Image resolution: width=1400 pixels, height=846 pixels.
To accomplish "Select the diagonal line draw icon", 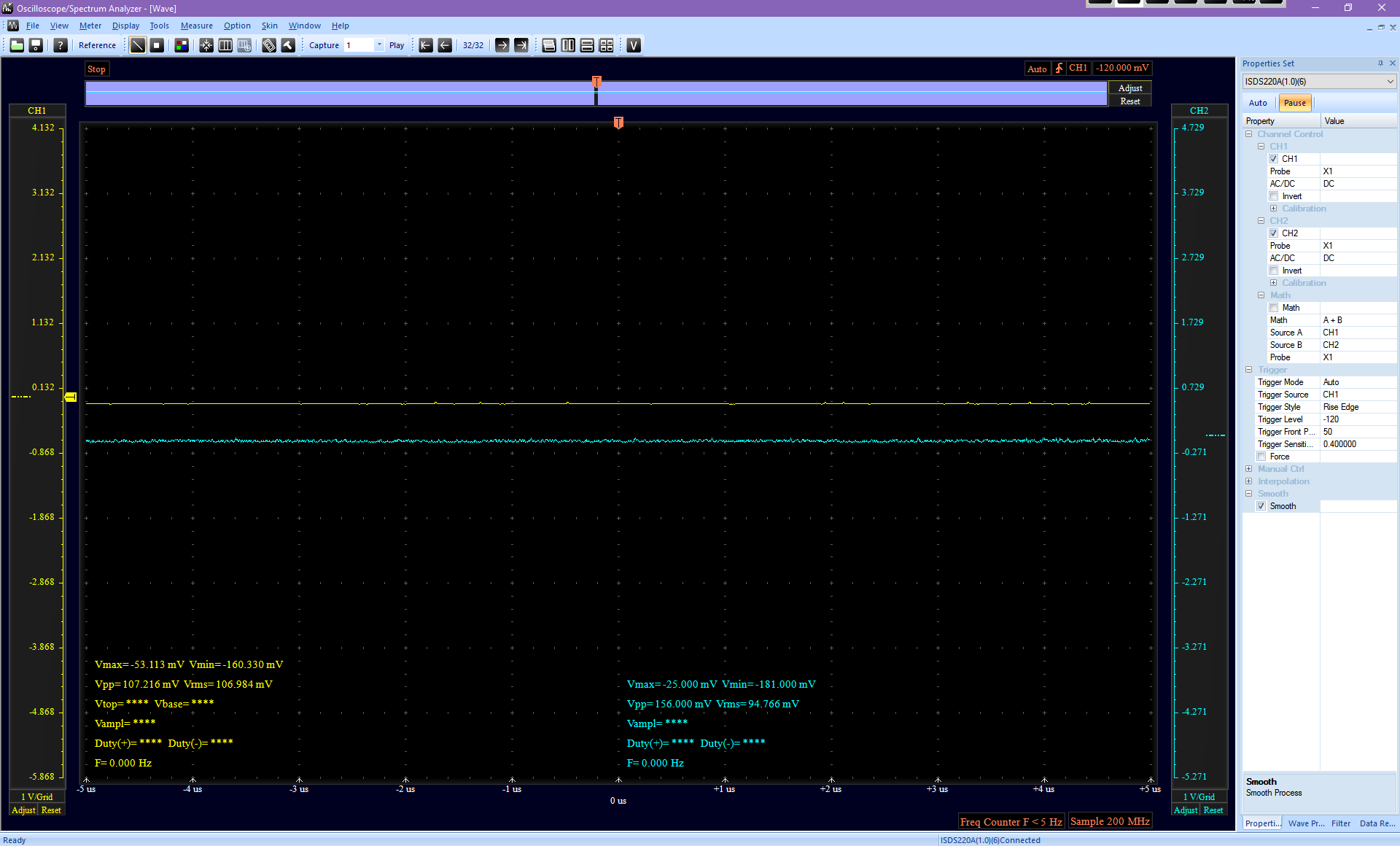I will (138, 45).
